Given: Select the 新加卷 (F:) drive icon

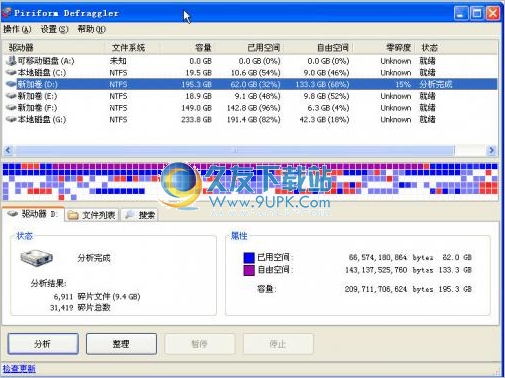Looking at the screenshot, I should [x=11, y=108].
